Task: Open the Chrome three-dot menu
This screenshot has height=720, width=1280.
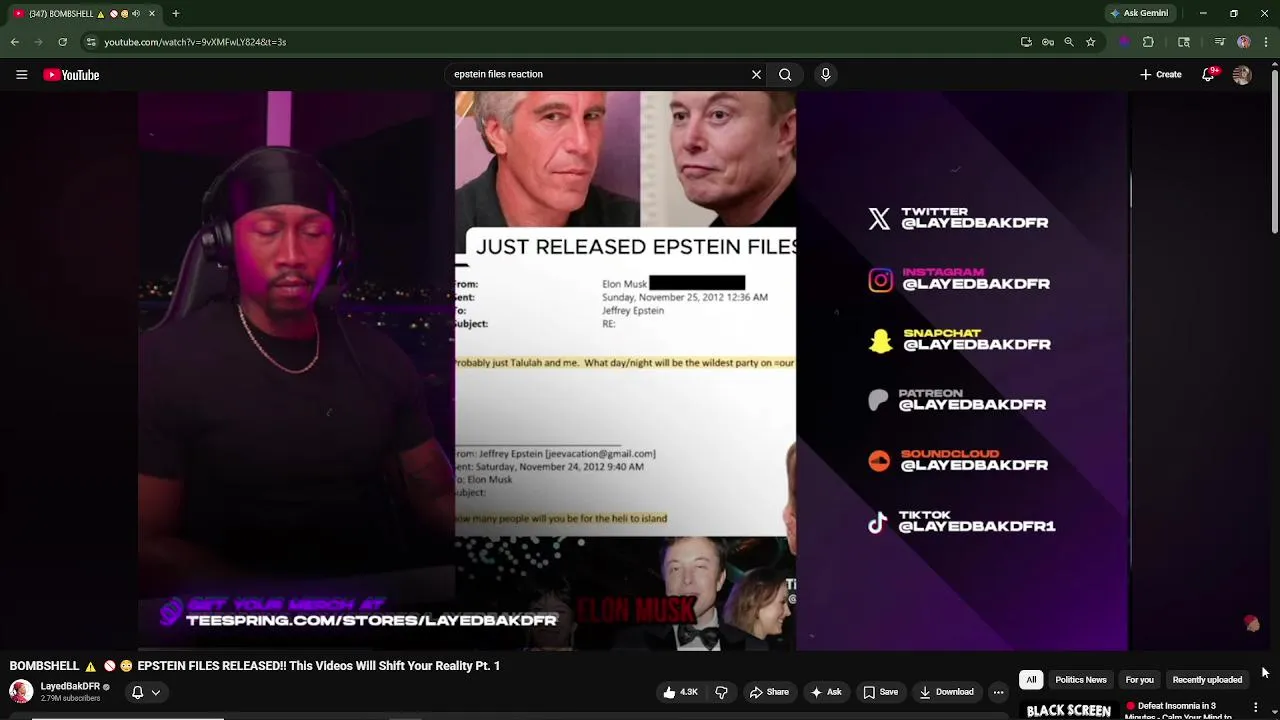Action: coord(1266,42)
